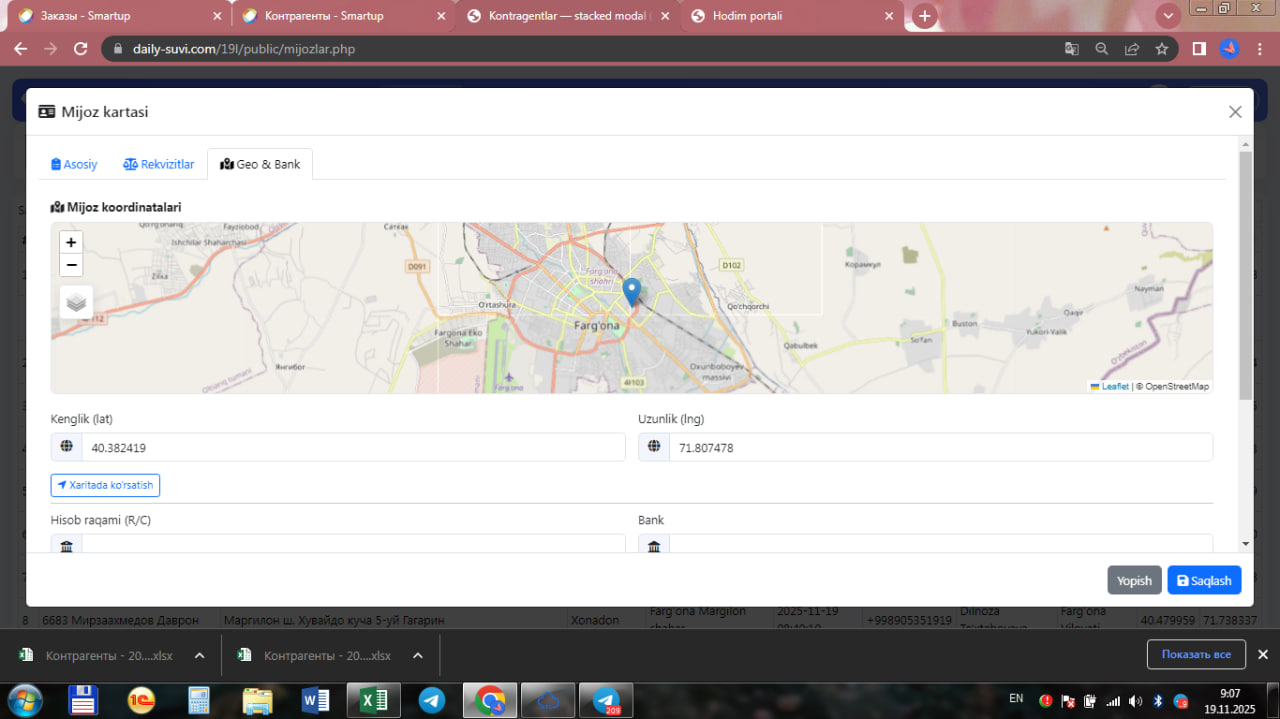Zoom in on the map
Screen dimensions: 1280x719
pos(71,242)
